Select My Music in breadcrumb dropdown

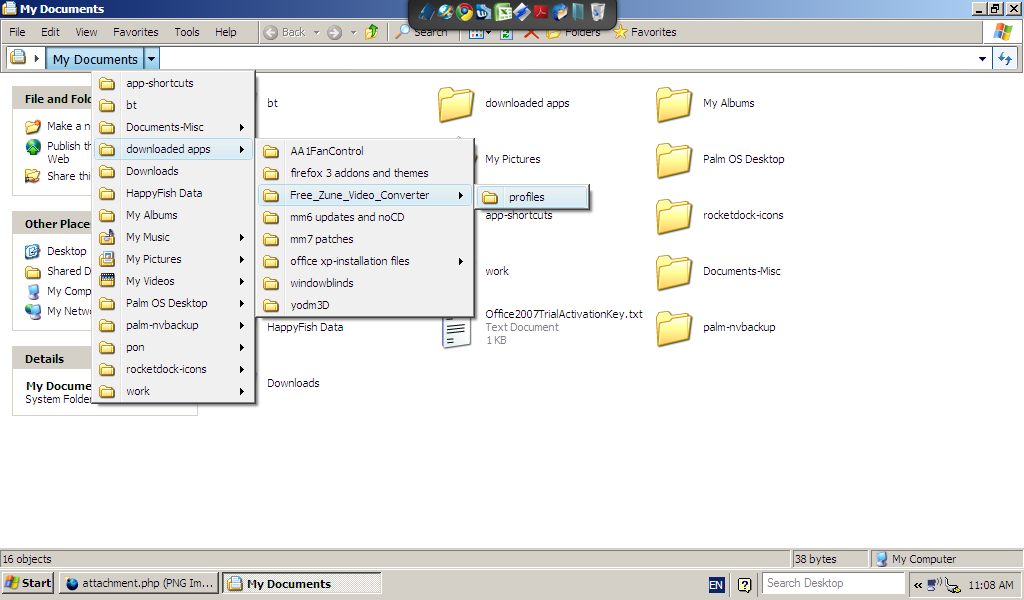[x=173, y=238]
